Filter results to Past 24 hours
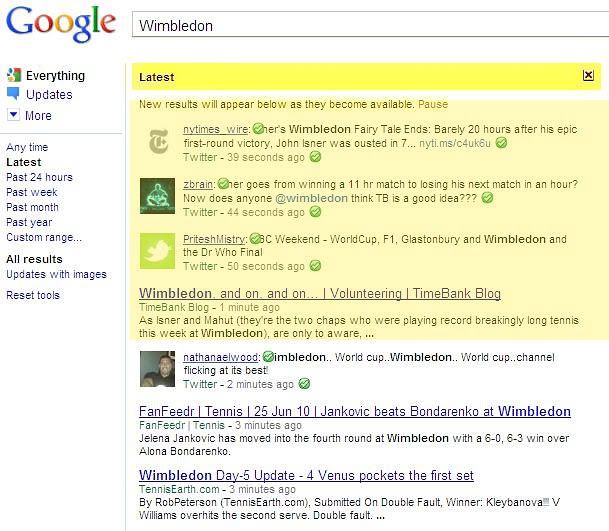The height and width of the screenshot is (531, 609). [x=39, y=177]
